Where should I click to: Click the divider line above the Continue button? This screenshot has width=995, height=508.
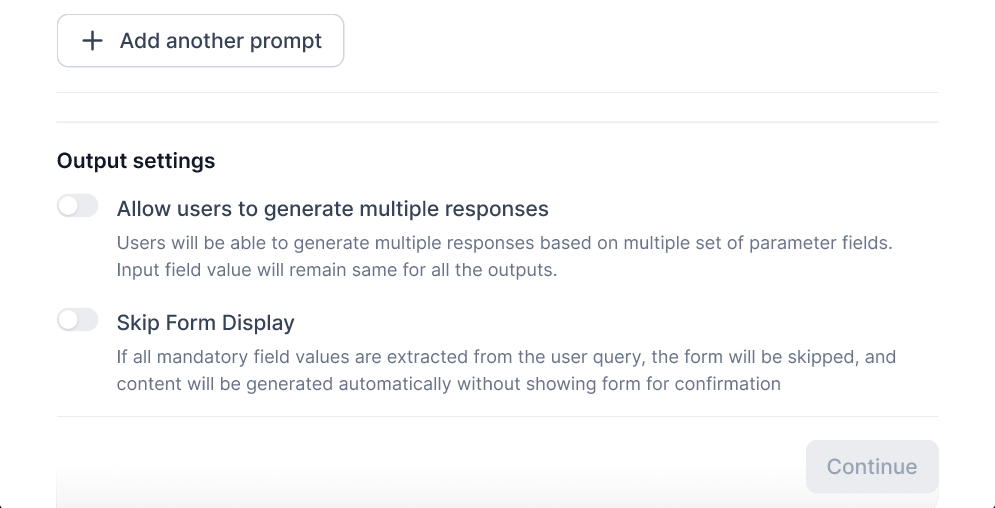(x=497, y=416)
